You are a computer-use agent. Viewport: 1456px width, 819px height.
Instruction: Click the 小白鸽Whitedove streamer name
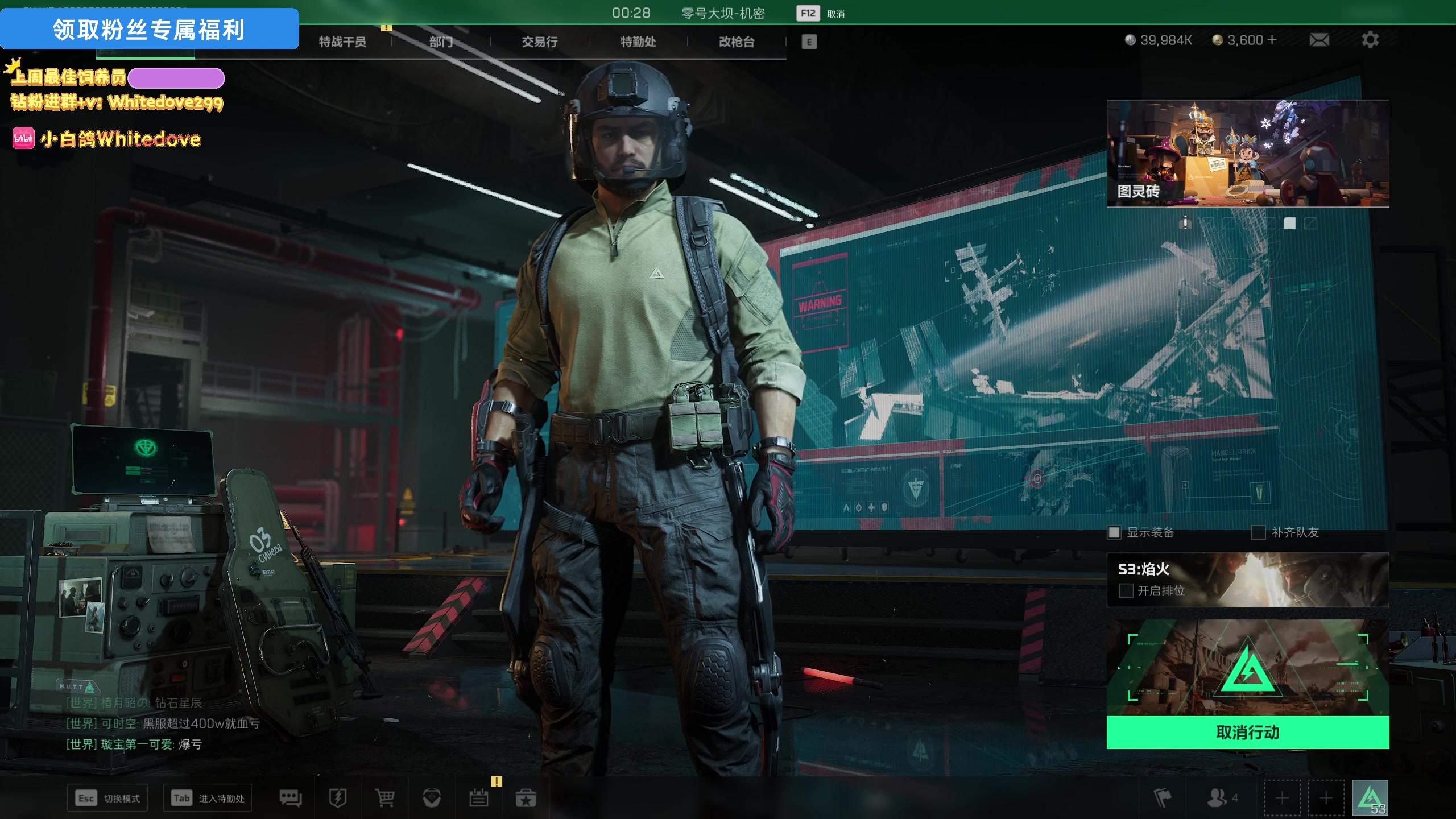tap(121, 139)
